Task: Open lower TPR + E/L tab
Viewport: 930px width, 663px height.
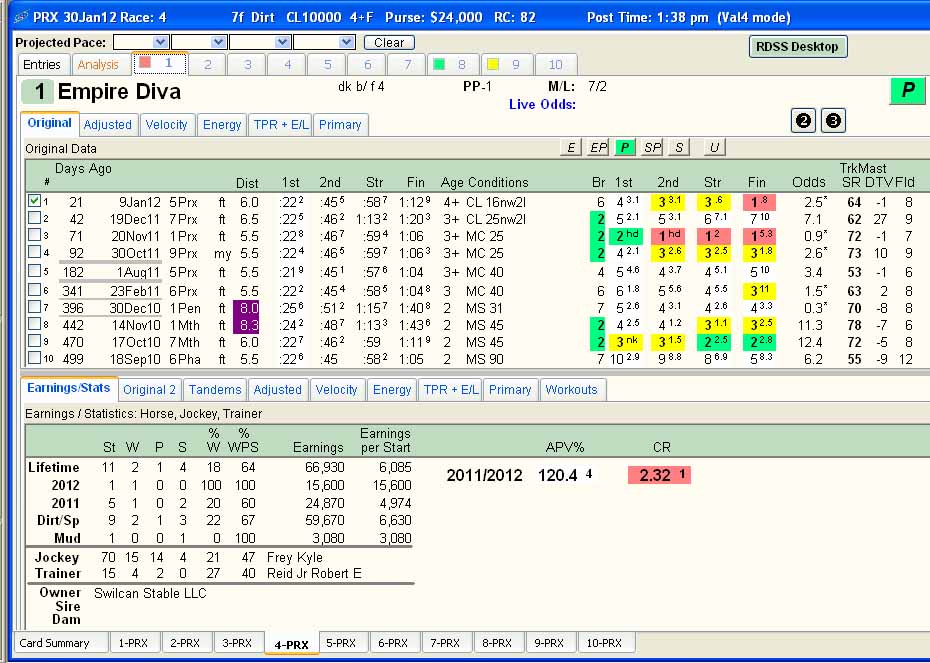Action: pos(450,390)
